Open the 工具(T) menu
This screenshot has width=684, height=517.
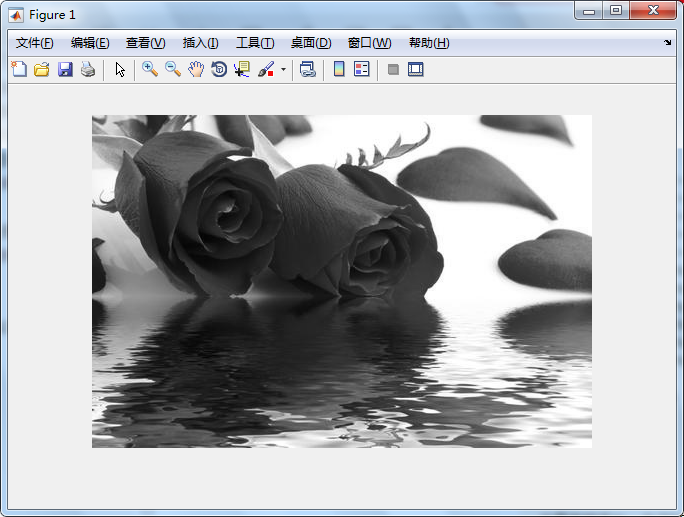(255, 43)
